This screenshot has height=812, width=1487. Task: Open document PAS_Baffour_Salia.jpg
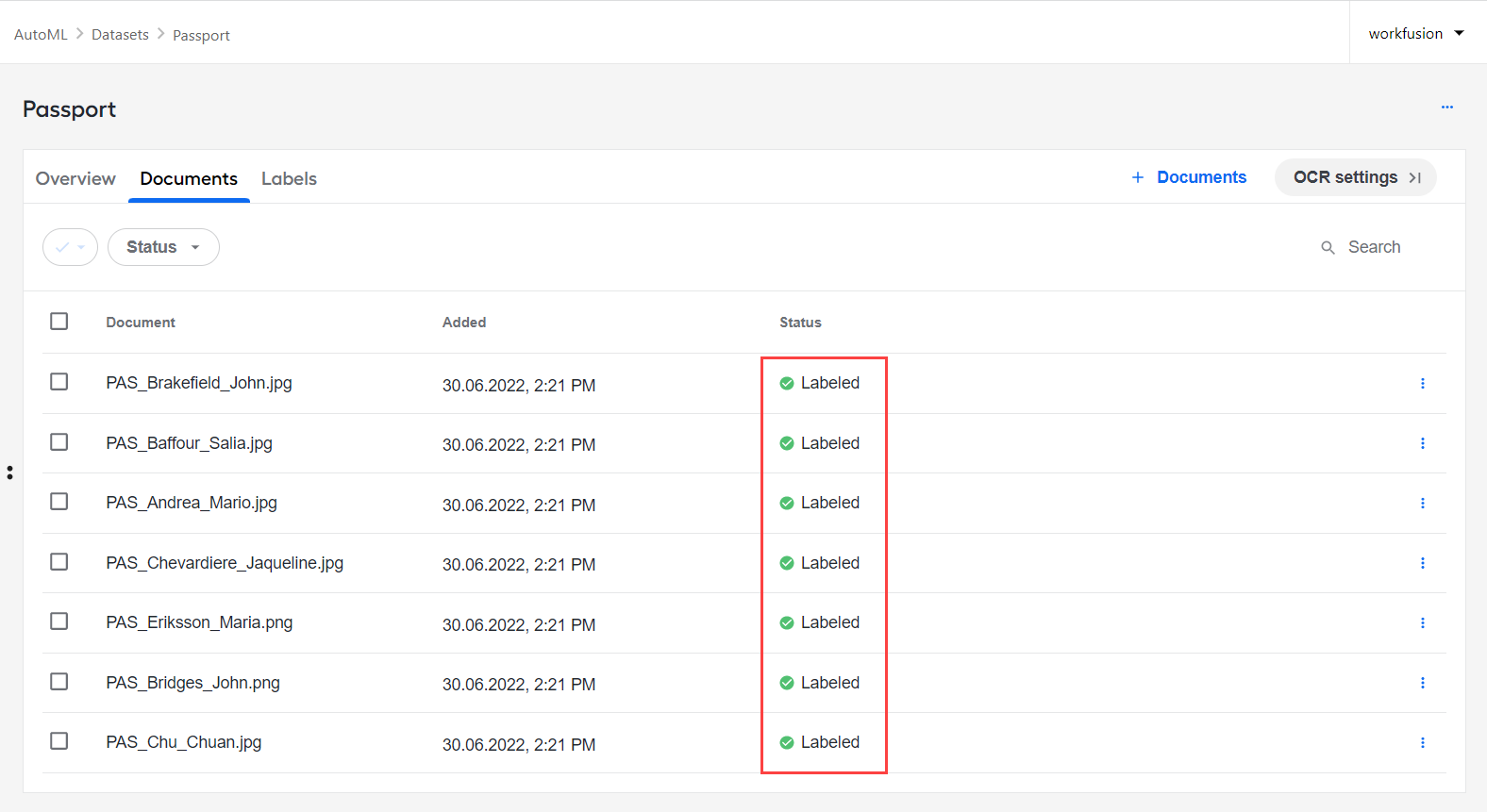pos(189,443)
